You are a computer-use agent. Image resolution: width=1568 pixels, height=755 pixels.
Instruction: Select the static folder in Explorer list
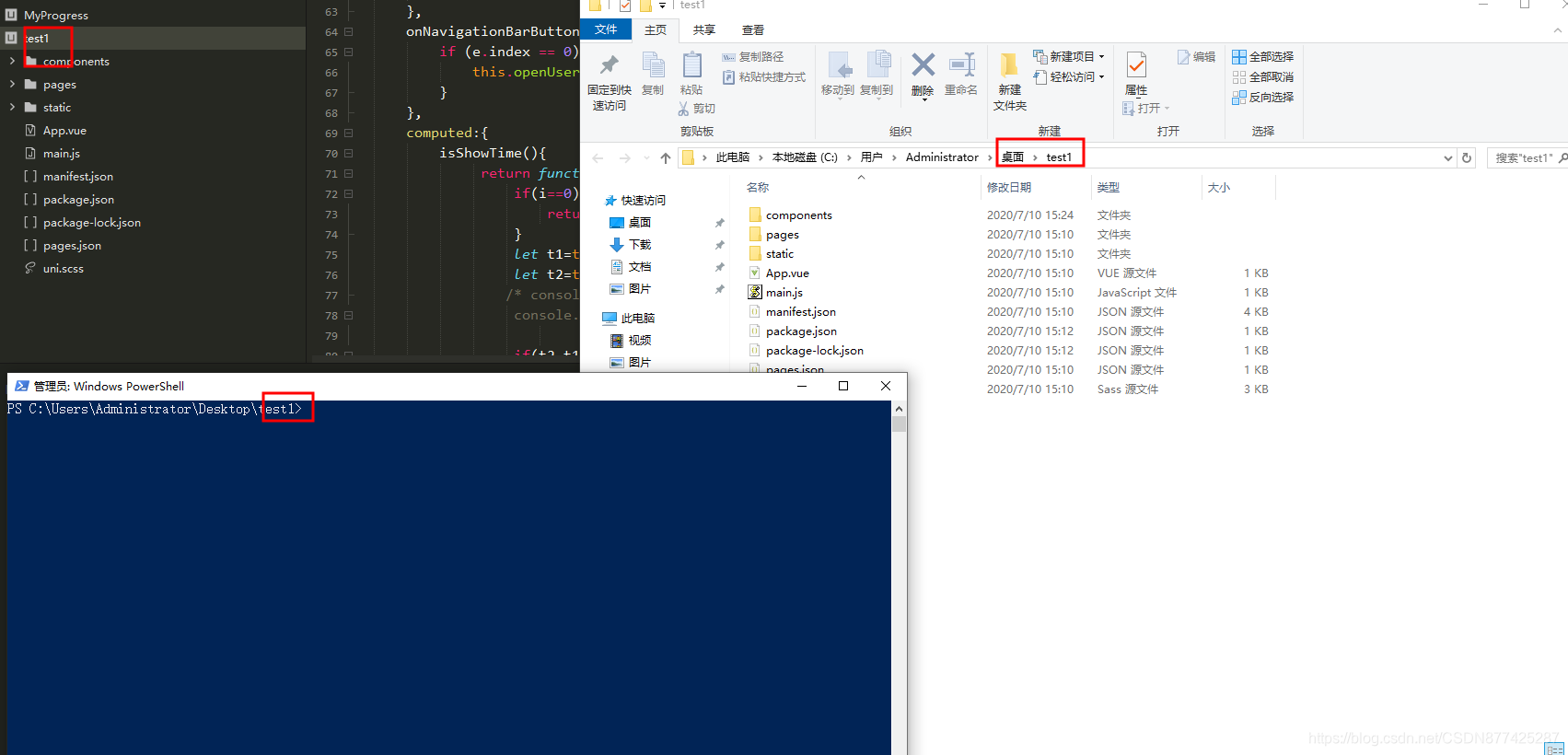pyautogui.click(x=780, y=254)
